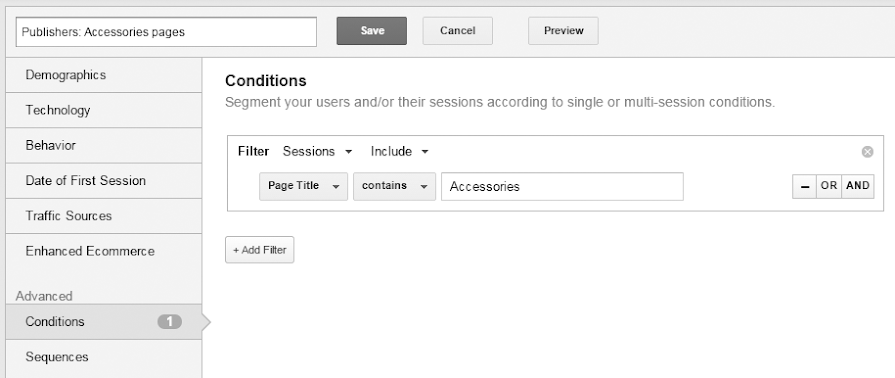The width and height of the screenshot is (895, 378).
Task: Open the Sessions scope dropdown
Action: [x=317, y=152]
